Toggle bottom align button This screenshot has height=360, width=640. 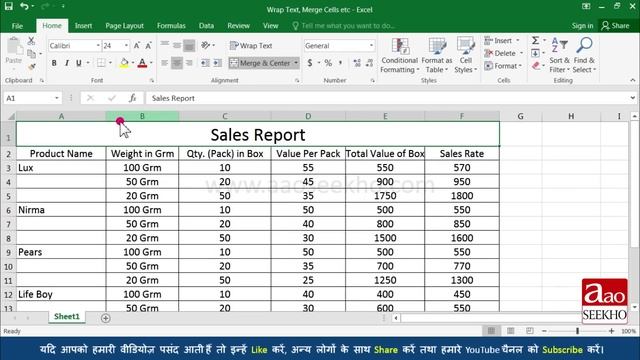[x=189, y=45]
